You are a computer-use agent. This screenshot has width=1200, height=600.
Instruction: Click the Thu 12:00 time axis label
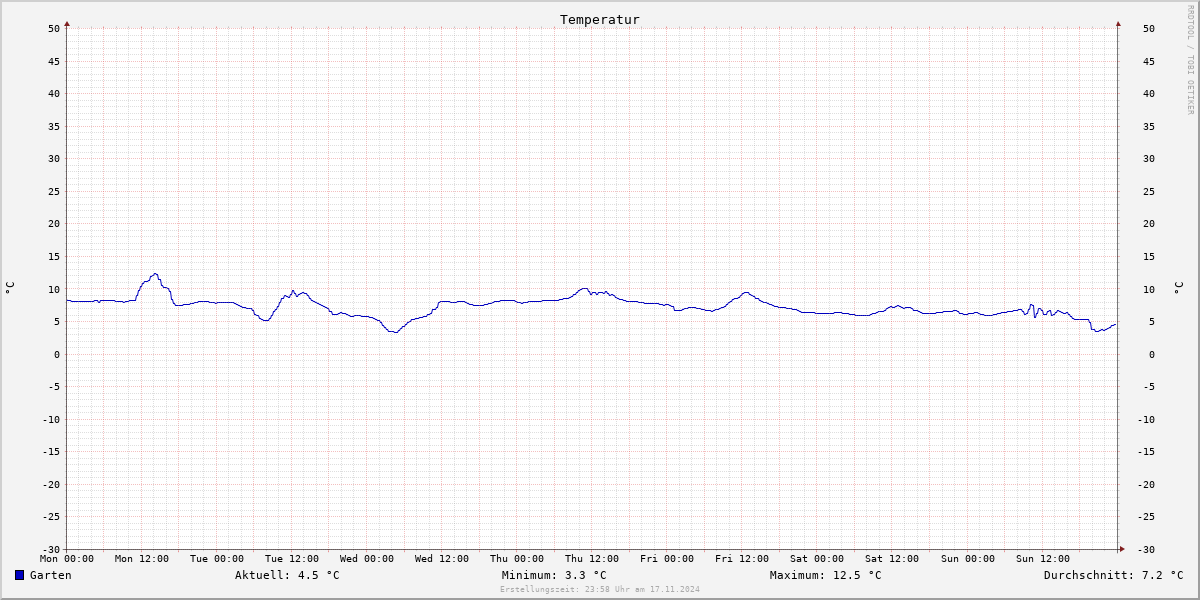coord(592,559)
